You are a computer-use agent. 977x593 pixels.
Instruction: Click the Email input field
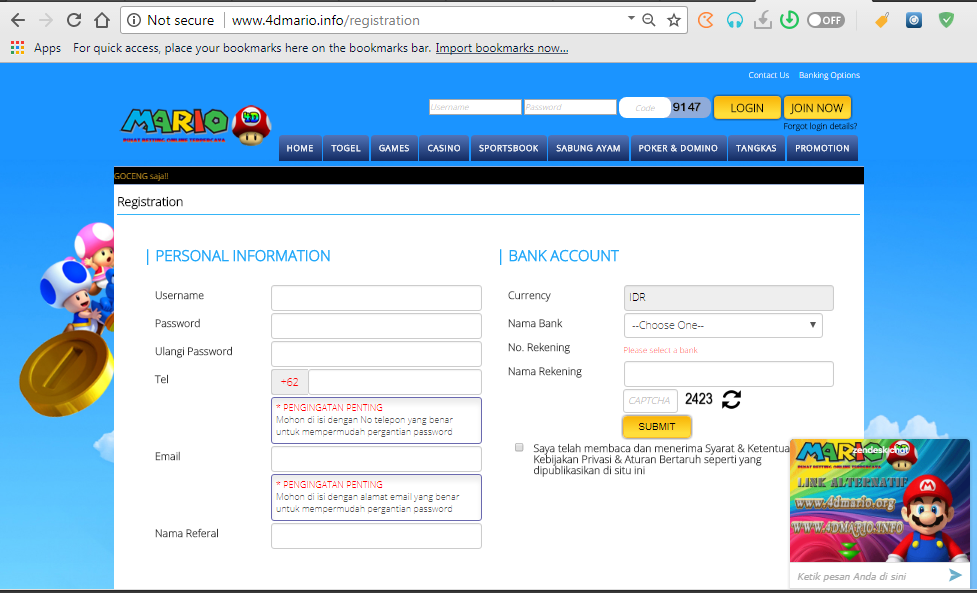point(376,459)
